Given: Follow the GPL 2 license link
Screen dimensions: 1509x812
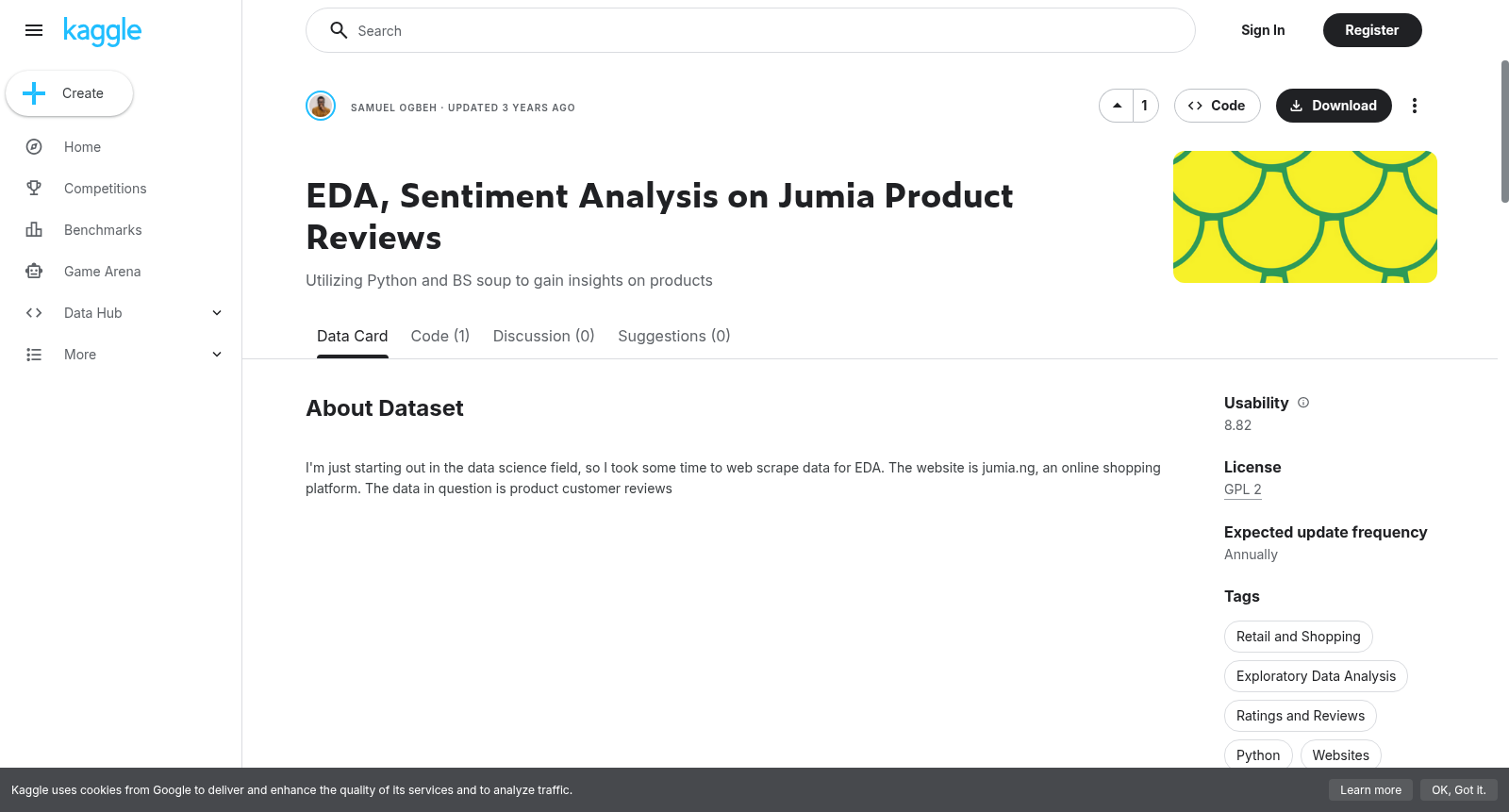Looking at the screenshot, I should pos(1242,489).
